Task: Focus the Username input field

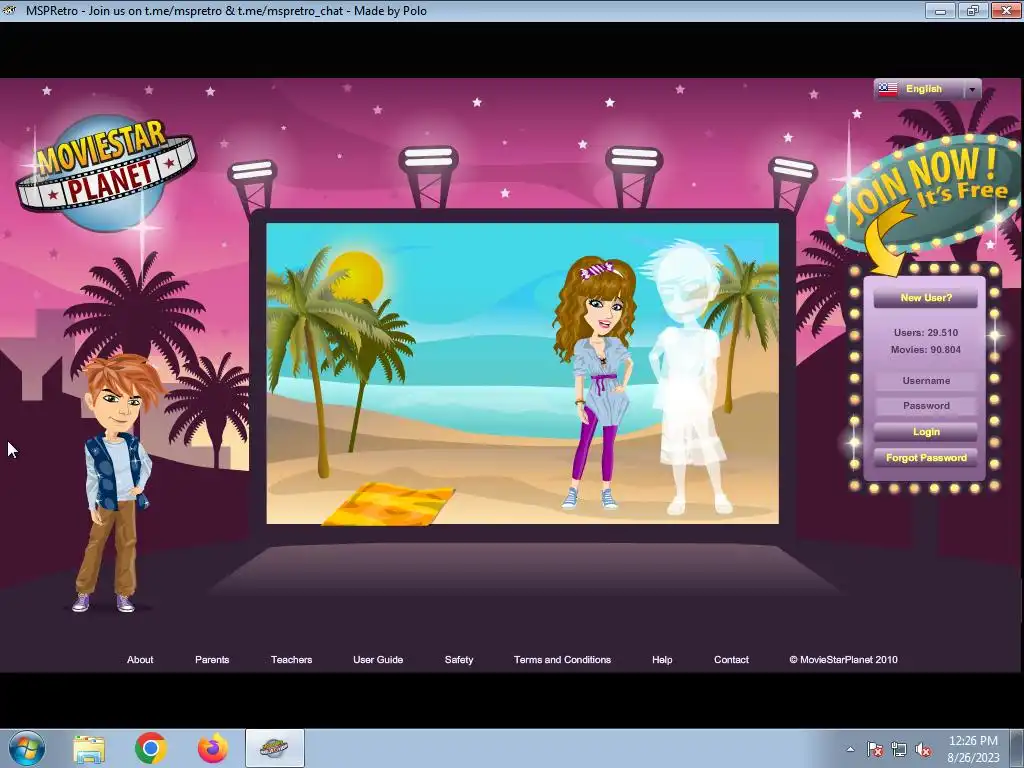Action: click(925, 381)
